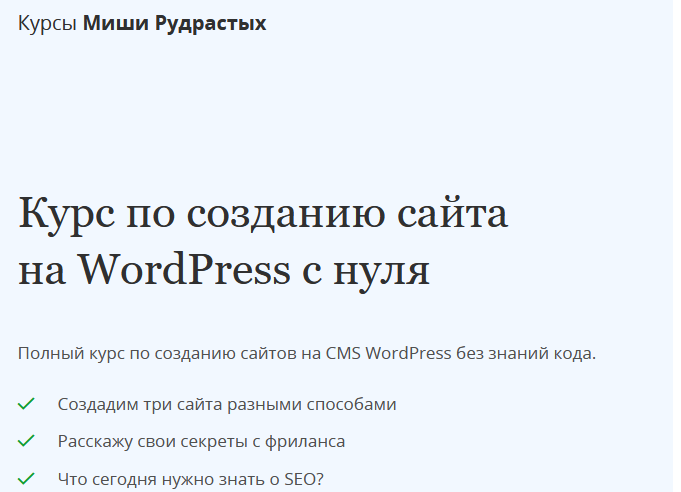Open the "Курсы Миши Рудрастых" site header link
The height and width of the screenshot is (492, 681).
pos(142,23)
